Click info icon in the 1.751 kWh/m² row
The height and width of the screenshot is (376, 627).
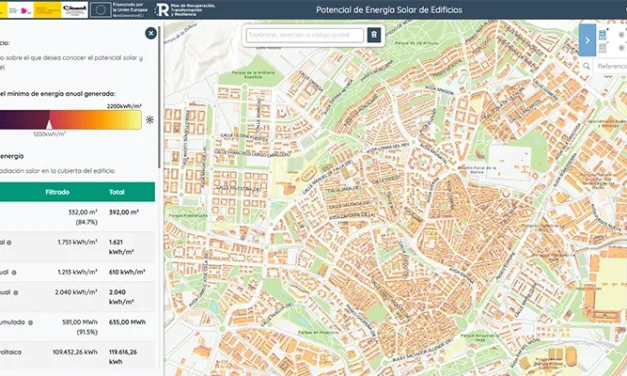pyautogui.click(x=9, y=243)
